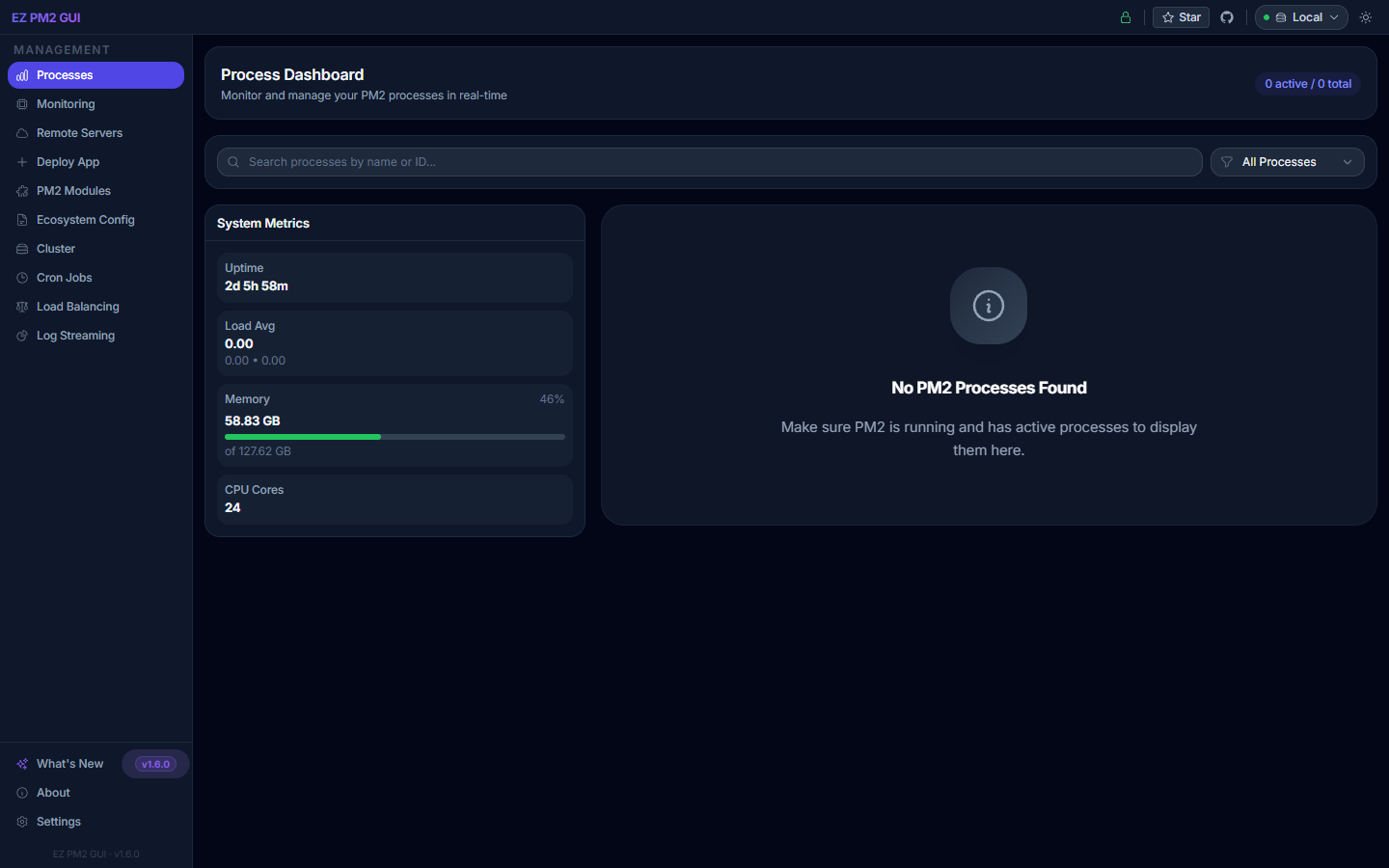Toggle light mode with the sun icon
Screen dimensions: 1389x868
(1365, 16)
